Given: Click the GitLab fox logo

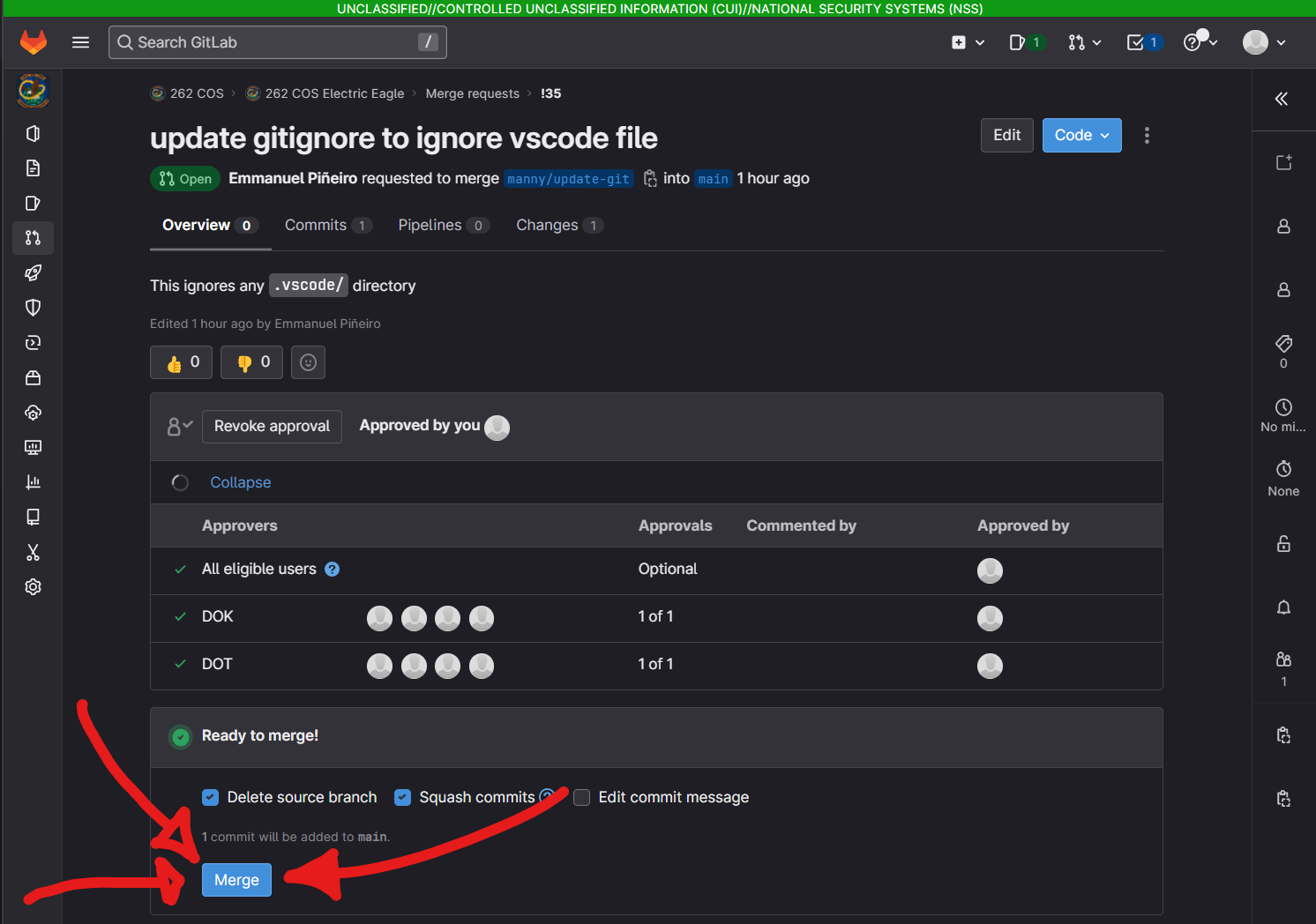Looking at the screenshot, I should (34, 41).
